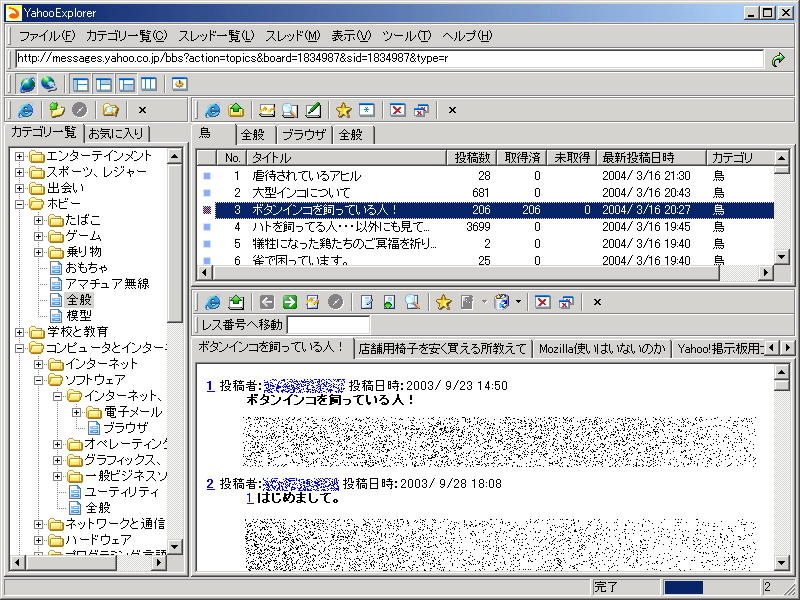Sort by 投稿数 column header
The width and height of the screenshot is (800, 600).
pos(472,158)
